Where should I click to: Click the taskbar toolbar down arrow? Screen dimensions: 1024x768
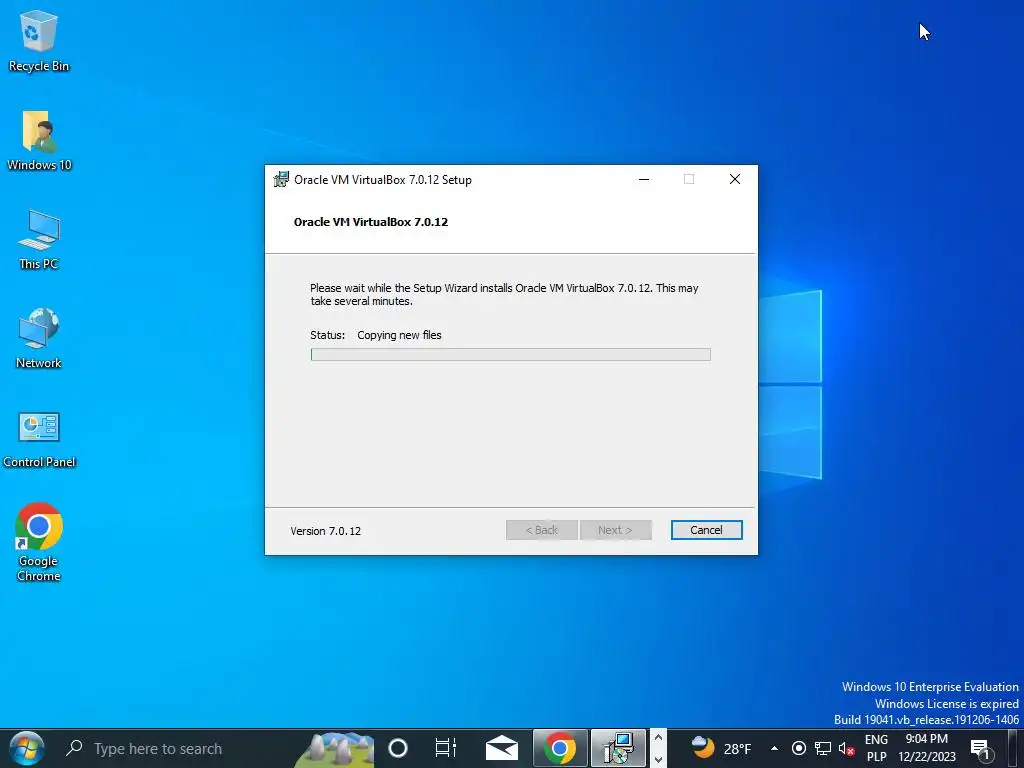click(658, 759)
